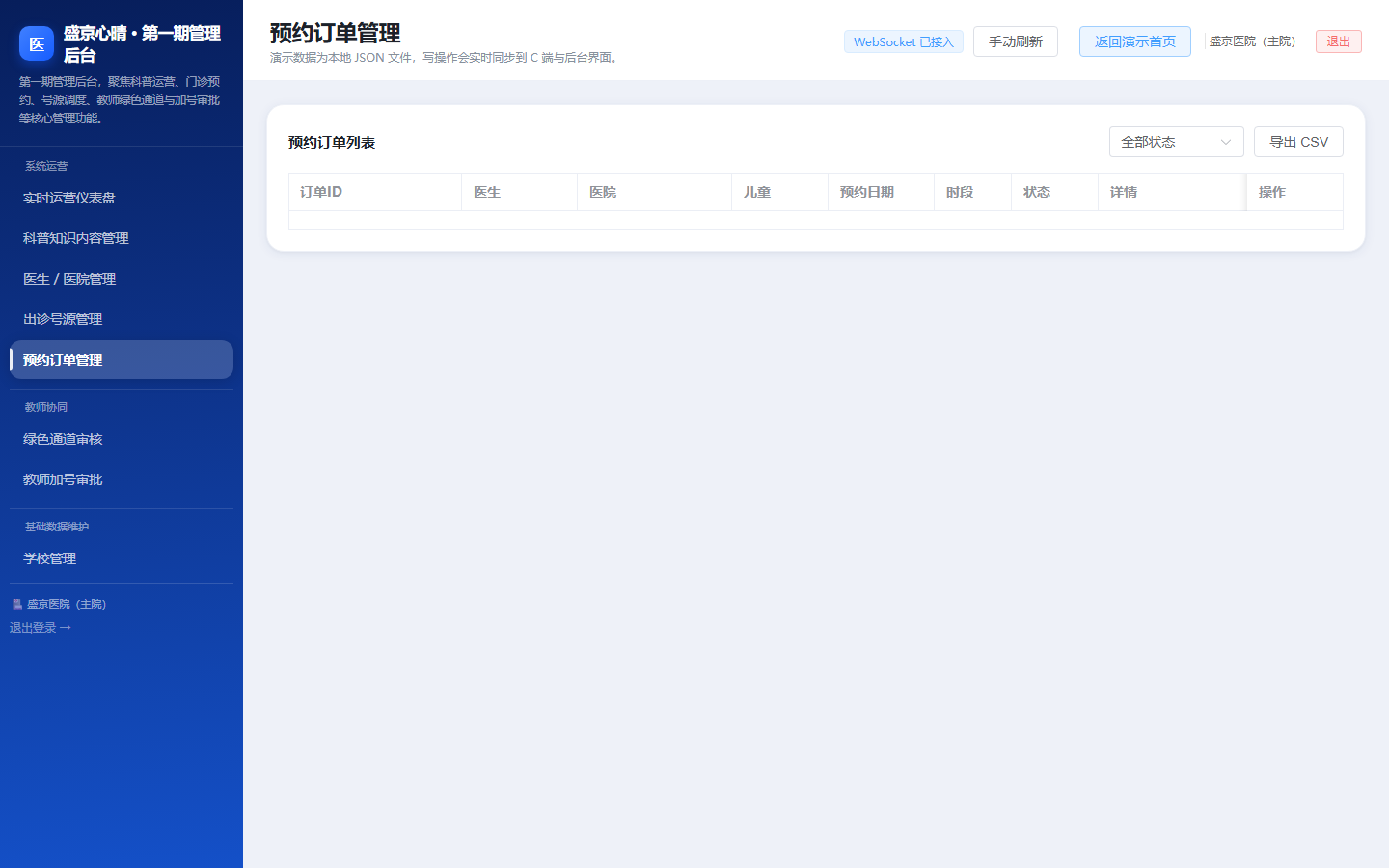The height and width of the screenshot is (868, 1389).
Task: Select 预约订单管理 sidebar item
Action: click(122, 360)
